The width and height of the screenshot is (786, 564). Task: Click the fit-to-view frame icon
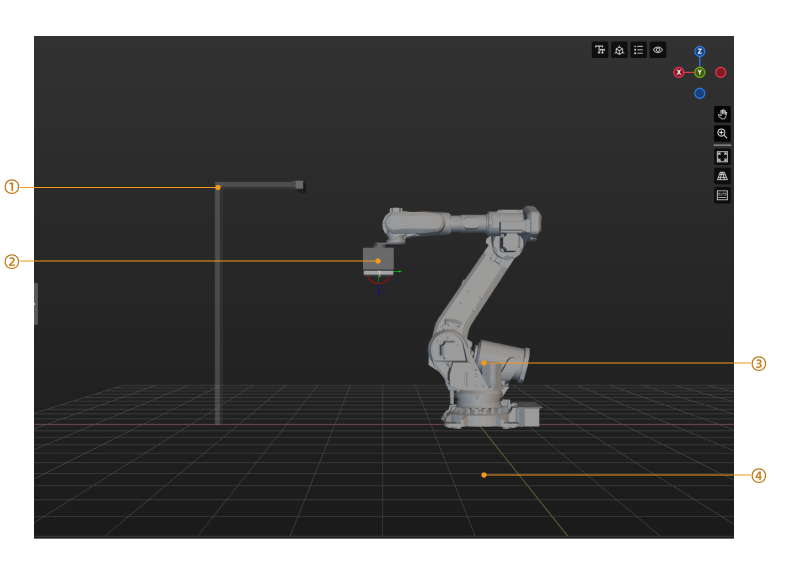pyautogui.click(x=722, y=157)
